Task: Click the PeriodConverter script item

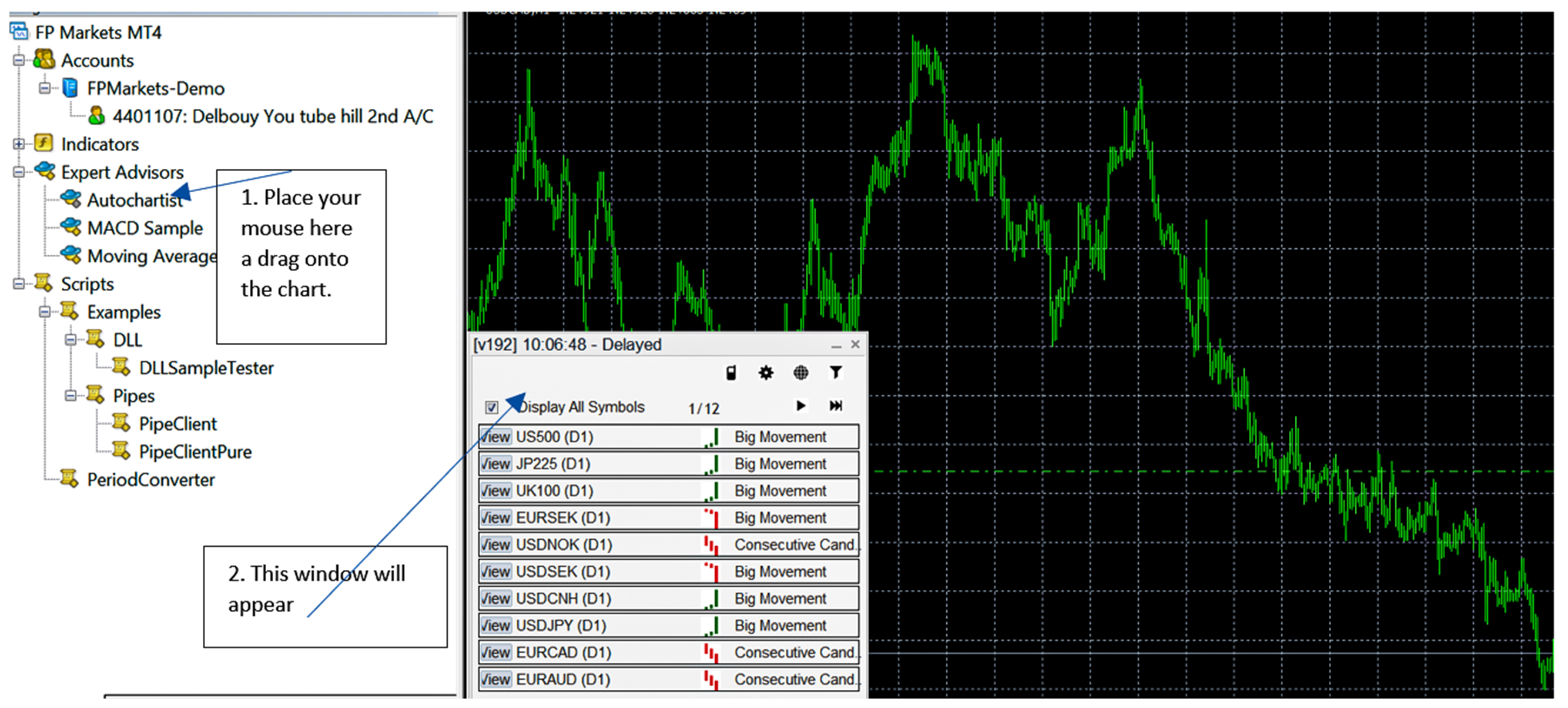Action: tap(150, 479)
